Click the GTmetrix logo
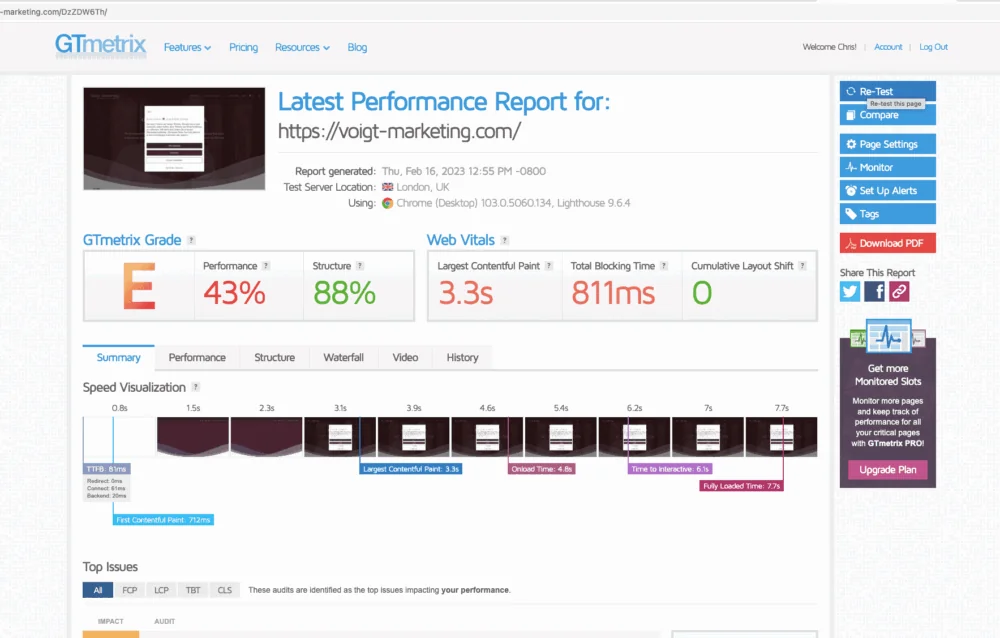The width and height of the screenshot is (1000, 638). coord(101,46)
